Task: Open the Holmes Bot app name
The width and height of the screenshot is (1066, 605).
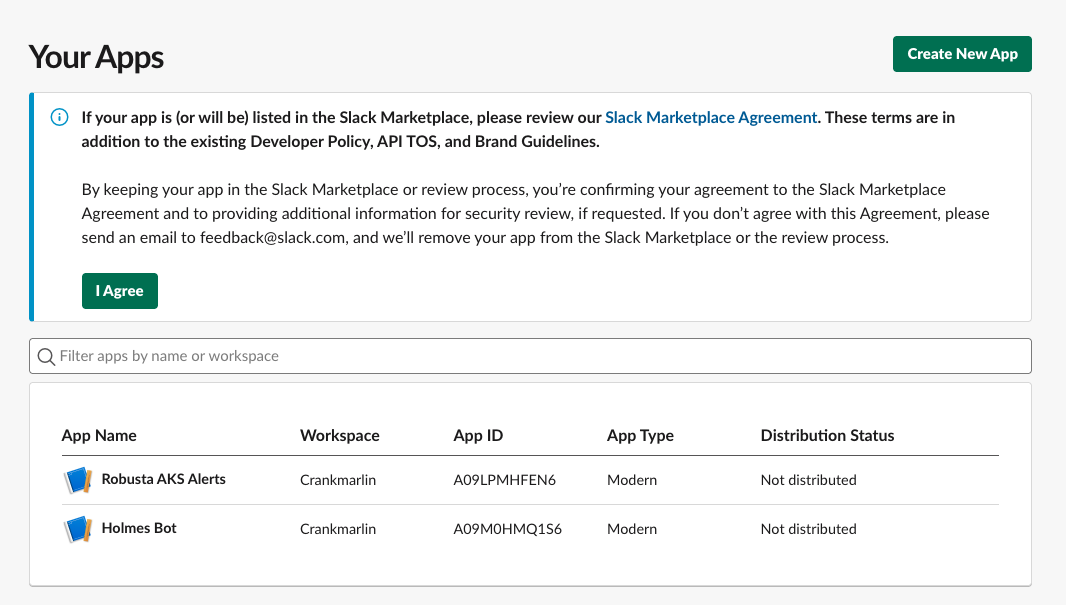Action: (139, 528)
